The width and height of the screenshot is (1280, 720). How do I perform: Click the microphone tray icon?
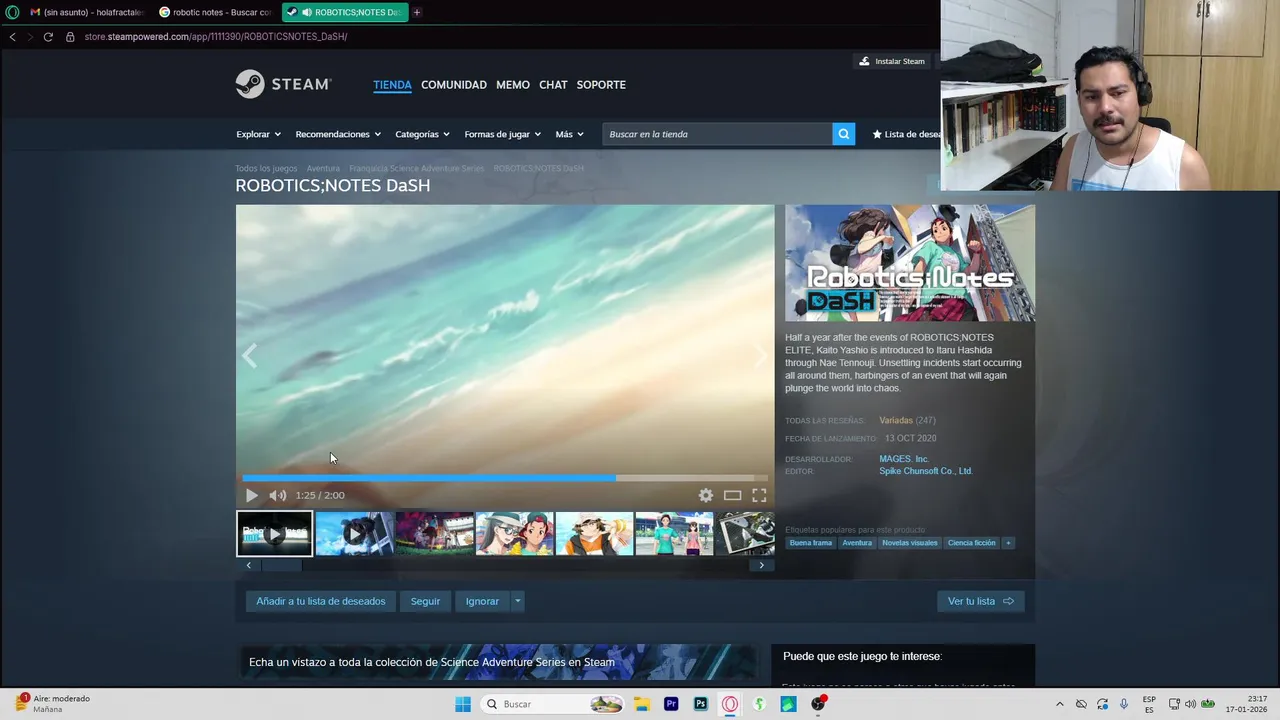[x=1124, y=704]
